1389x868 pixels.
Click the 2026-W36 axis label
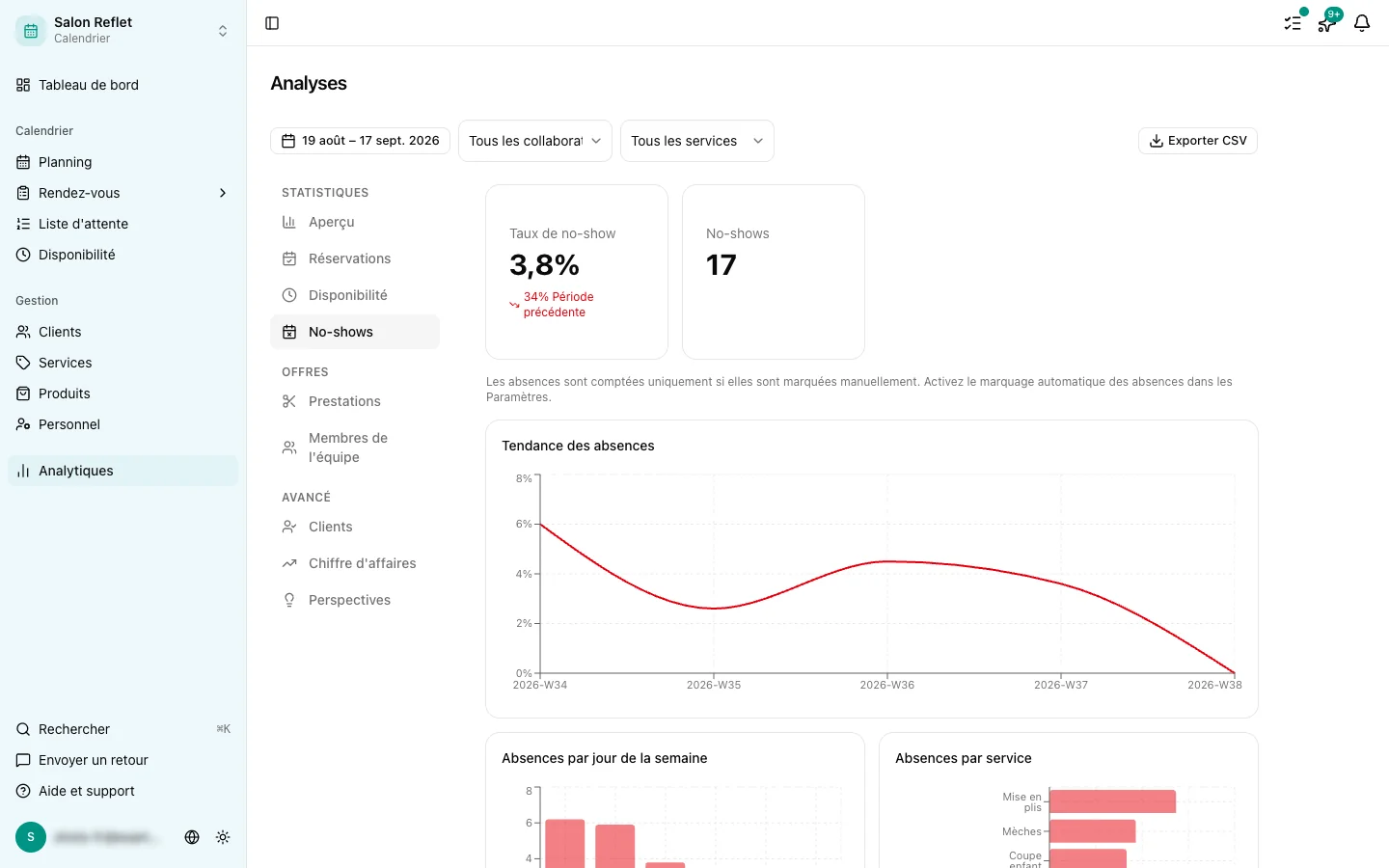887,685
